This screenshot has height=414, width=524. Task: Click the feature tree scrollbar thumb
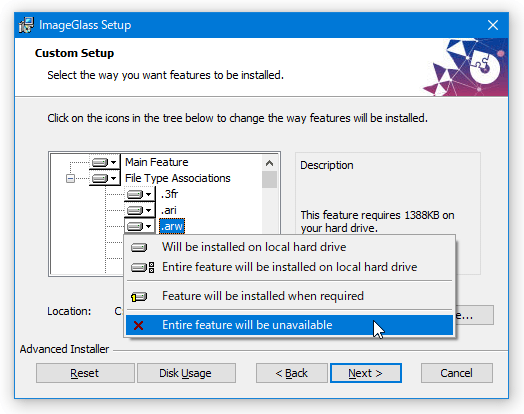click(269, 179)
